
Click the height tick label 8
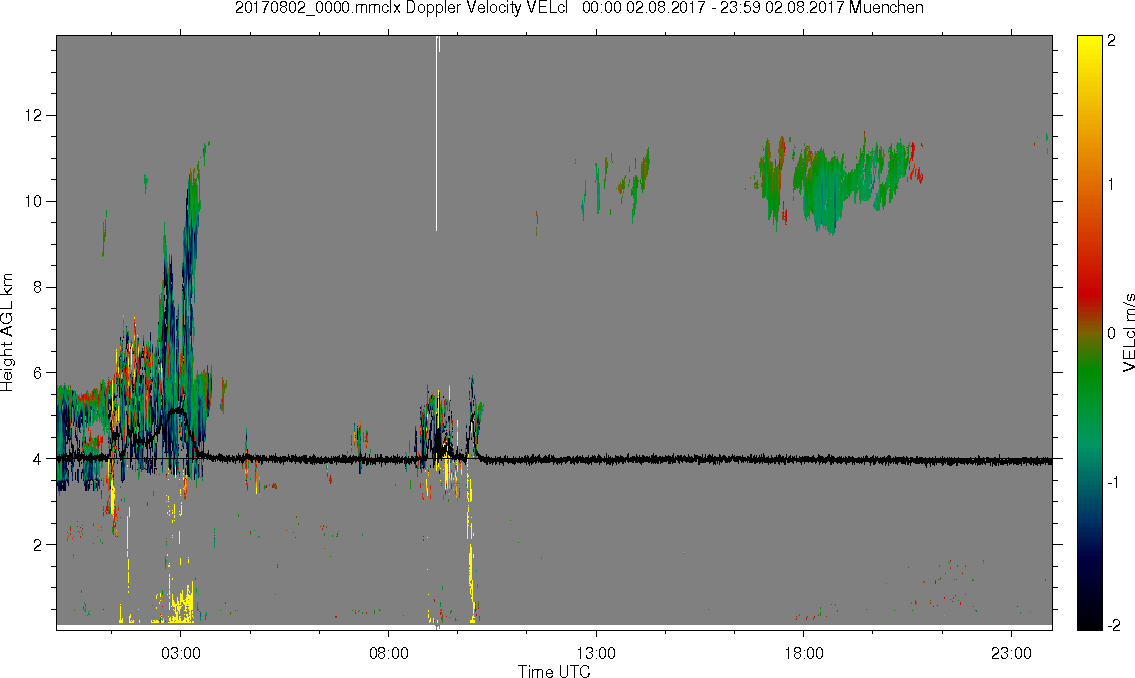coord(38,287)
